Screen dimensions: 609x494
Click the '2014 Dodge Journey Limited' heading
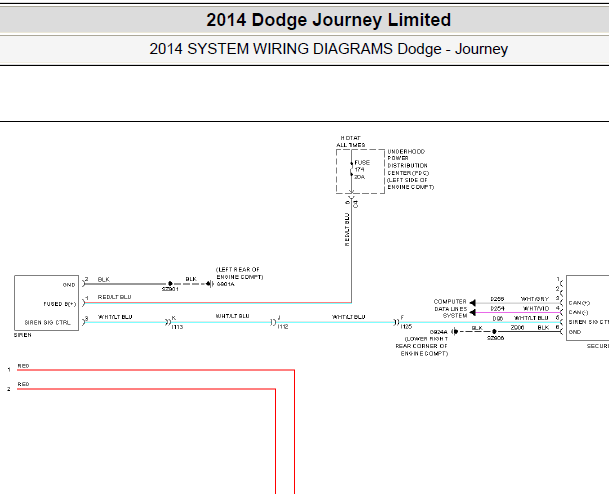(x=328, y=20)
